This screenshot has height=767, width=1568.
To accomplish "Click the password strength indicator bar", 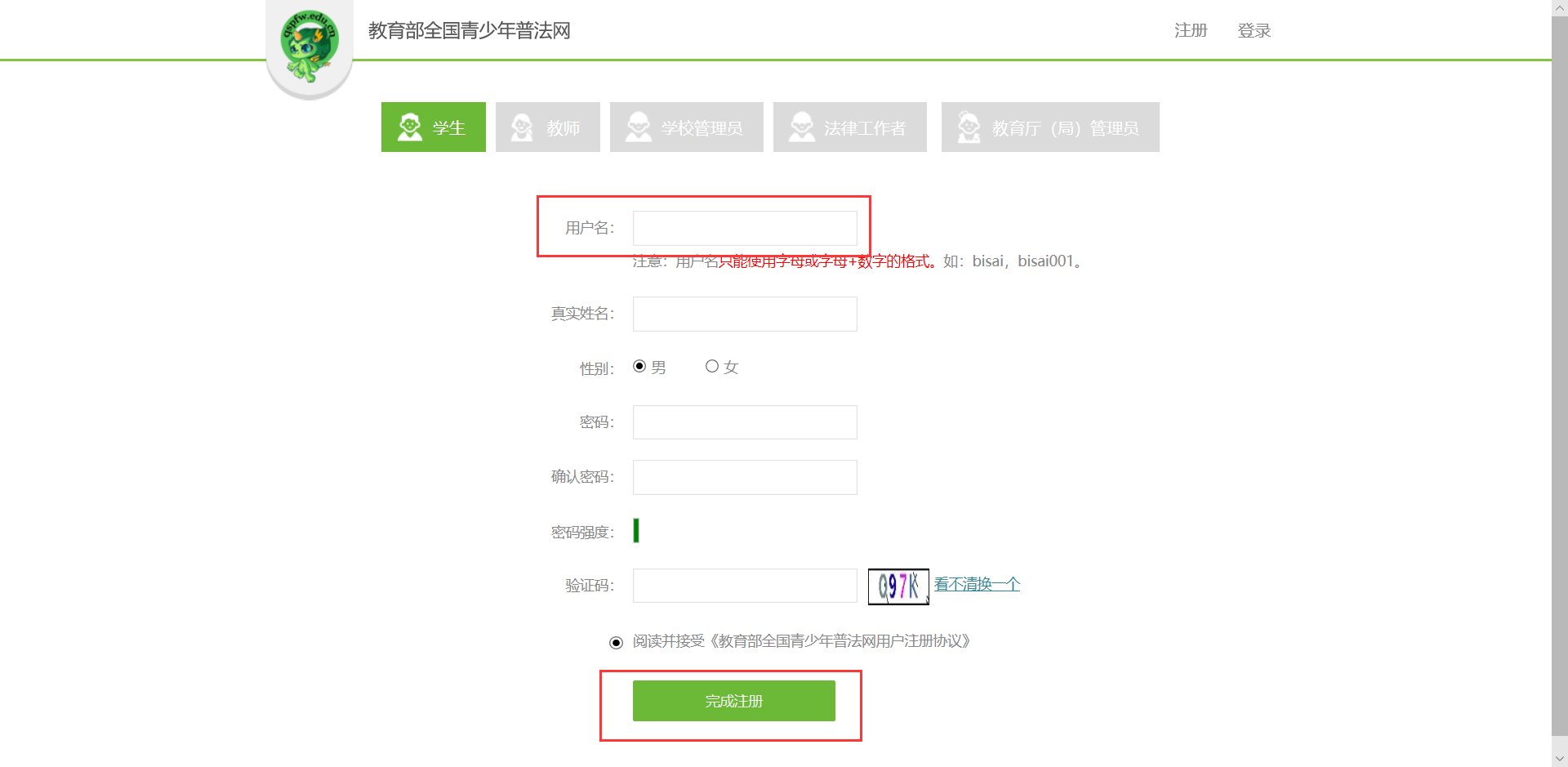I will click(x=635, y=531).
